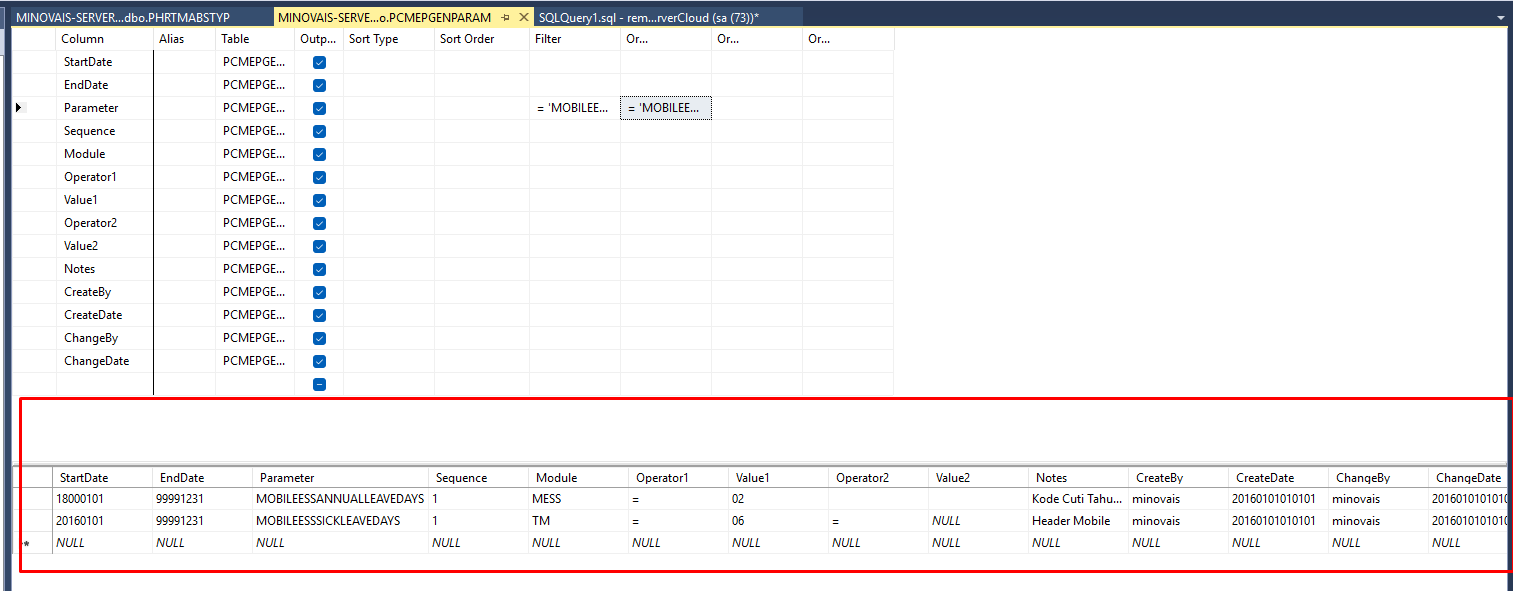Disable Output for ChangeDate column
The height and width of the screenshot is (591, 1513).
click(319, 361)
